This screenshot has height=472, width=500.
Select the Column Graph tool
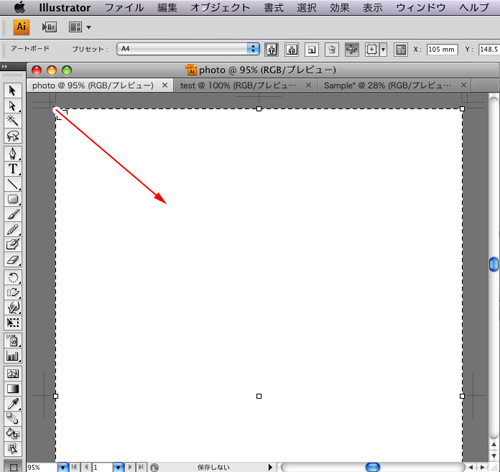click(x=13, y=356)
